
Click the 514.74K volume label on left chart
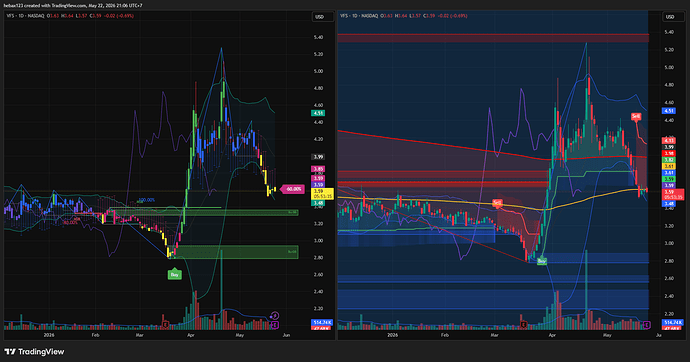[x=322, y=322]
